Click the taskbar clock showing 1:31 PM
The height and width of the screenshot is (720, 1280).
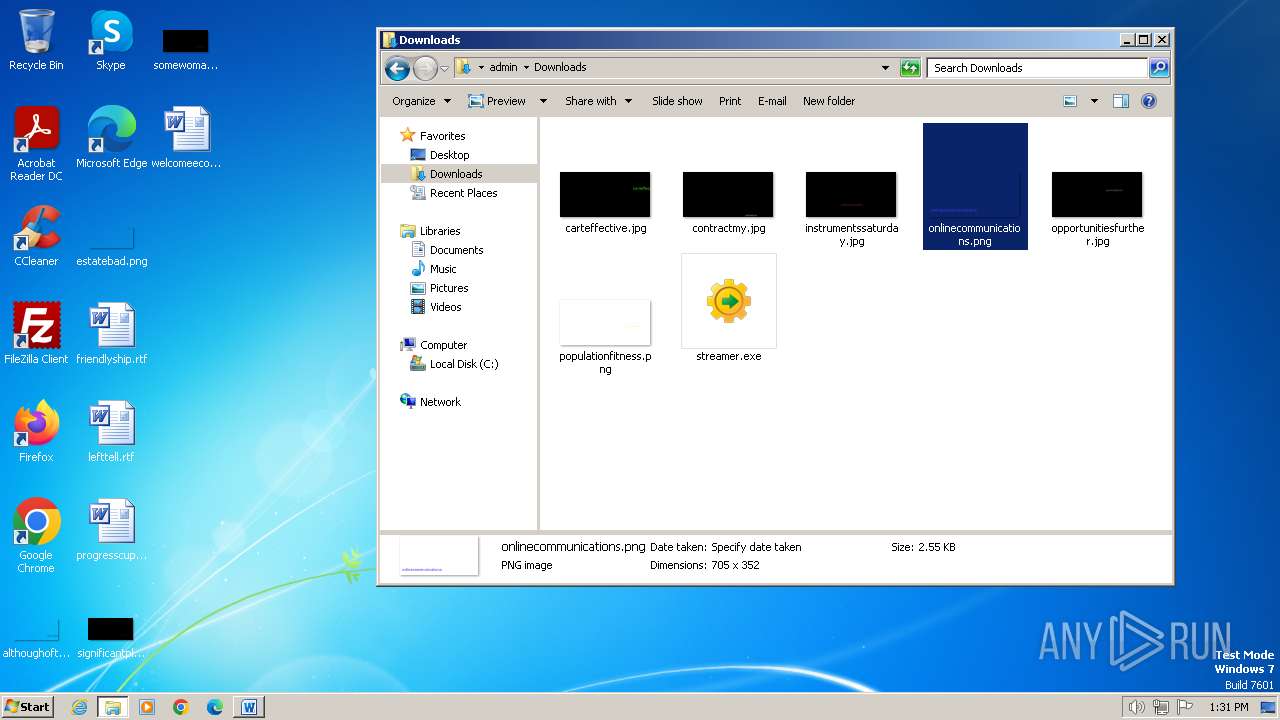[x=1229, y=707]
